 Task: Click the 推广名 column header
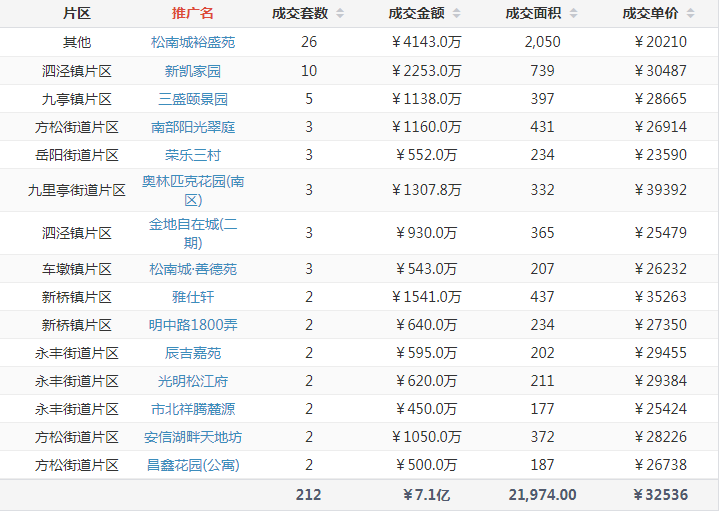pos(193,13)
